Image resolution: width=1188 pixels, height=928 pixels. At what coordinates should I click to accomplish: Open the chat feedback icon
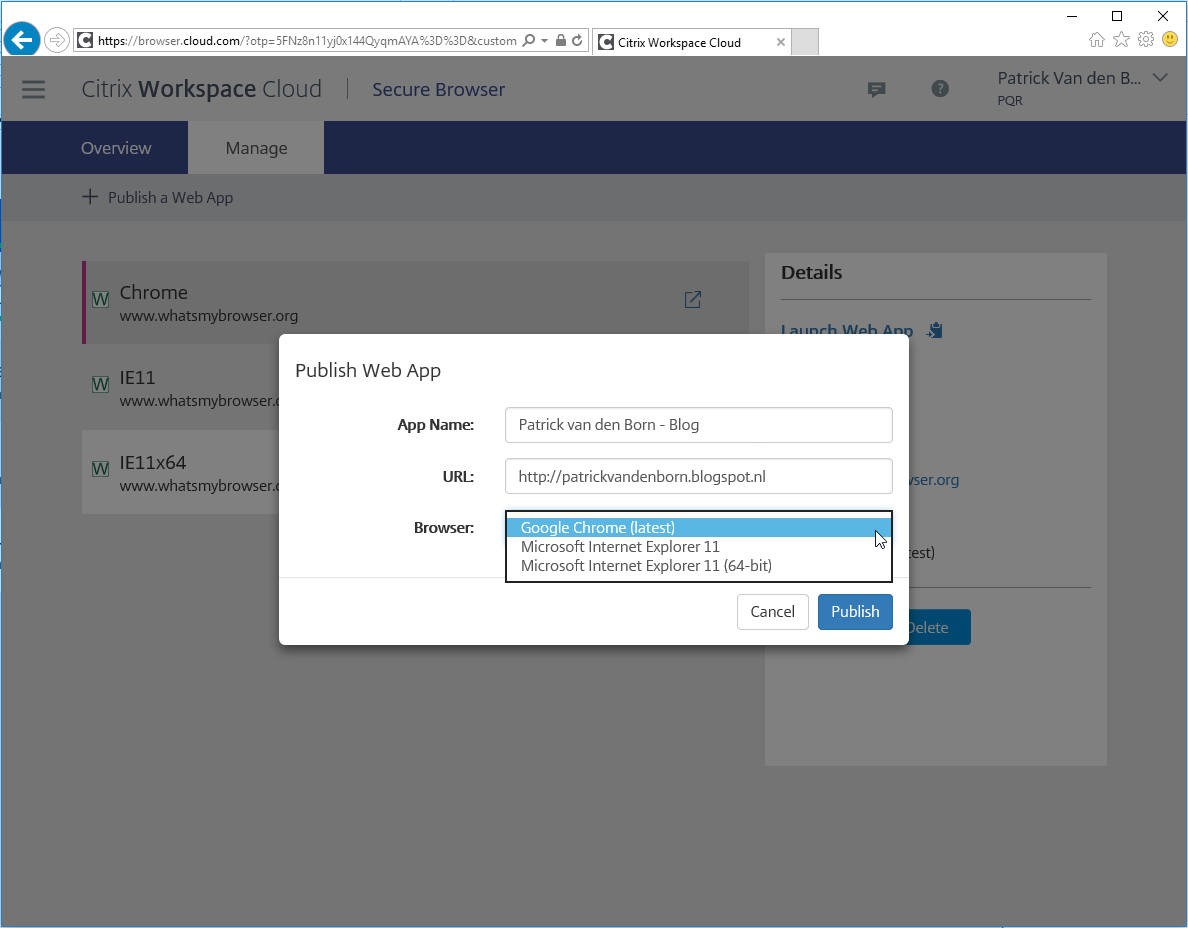pos(877,89)
